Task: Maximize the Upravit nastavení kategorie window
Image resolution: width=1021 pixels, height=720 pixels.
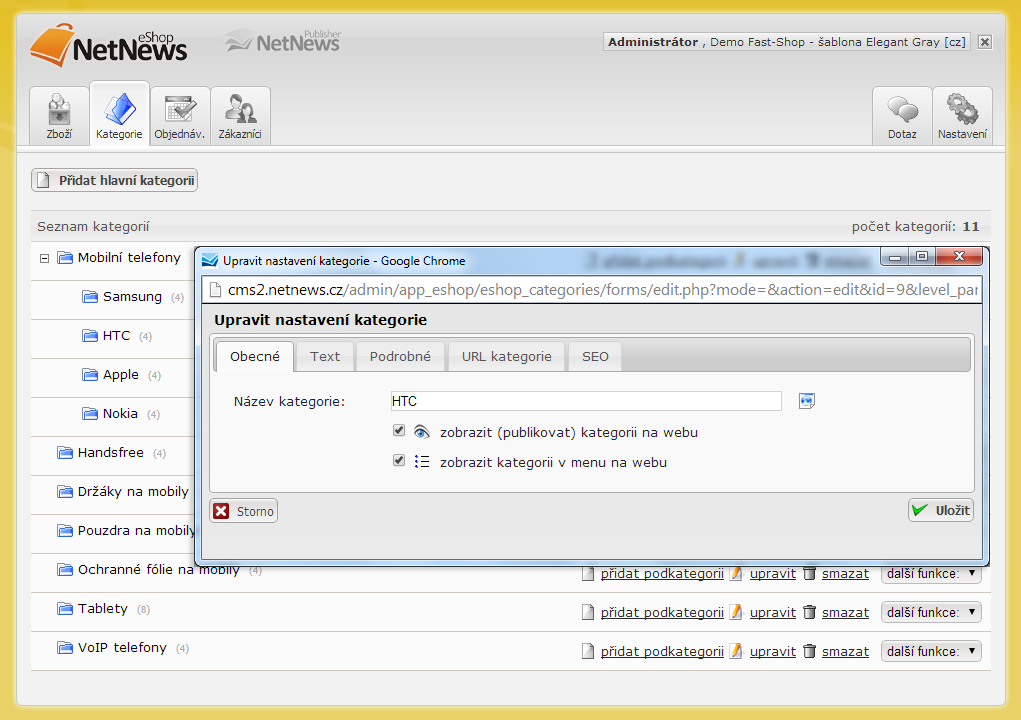Action: pos(922,256)
